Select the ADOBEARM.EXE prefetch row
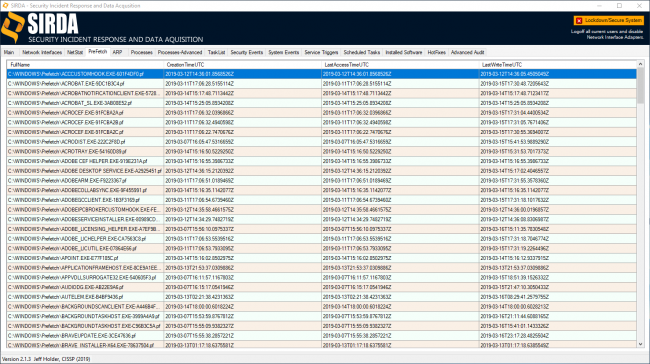This screenshot has height=364, width=650. click(322, 181)
